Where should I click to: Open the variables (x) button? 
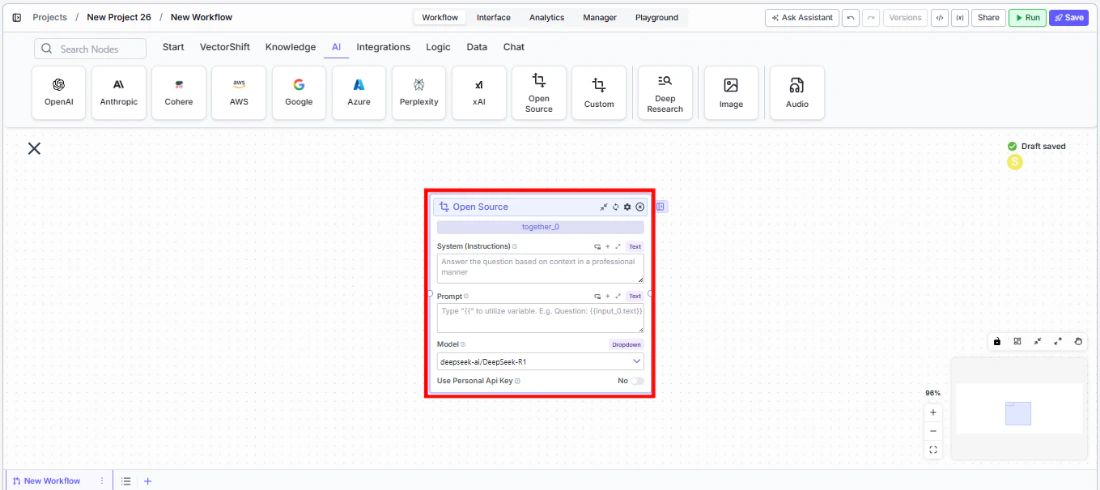click(959, 18)
